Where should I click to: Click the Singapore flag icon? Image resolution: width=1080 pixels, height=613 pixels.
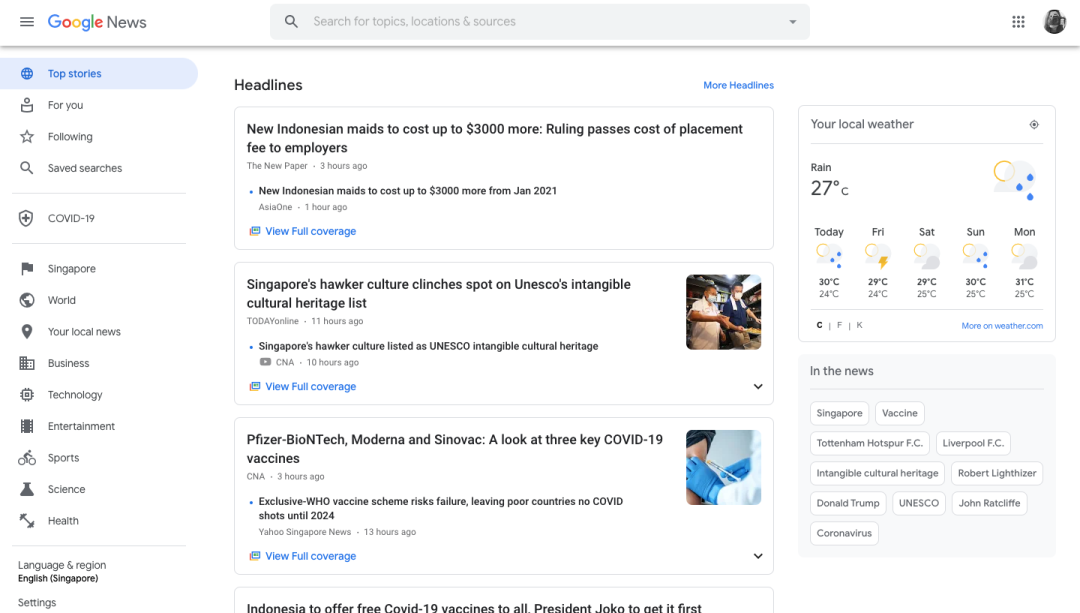pos(27,269)
